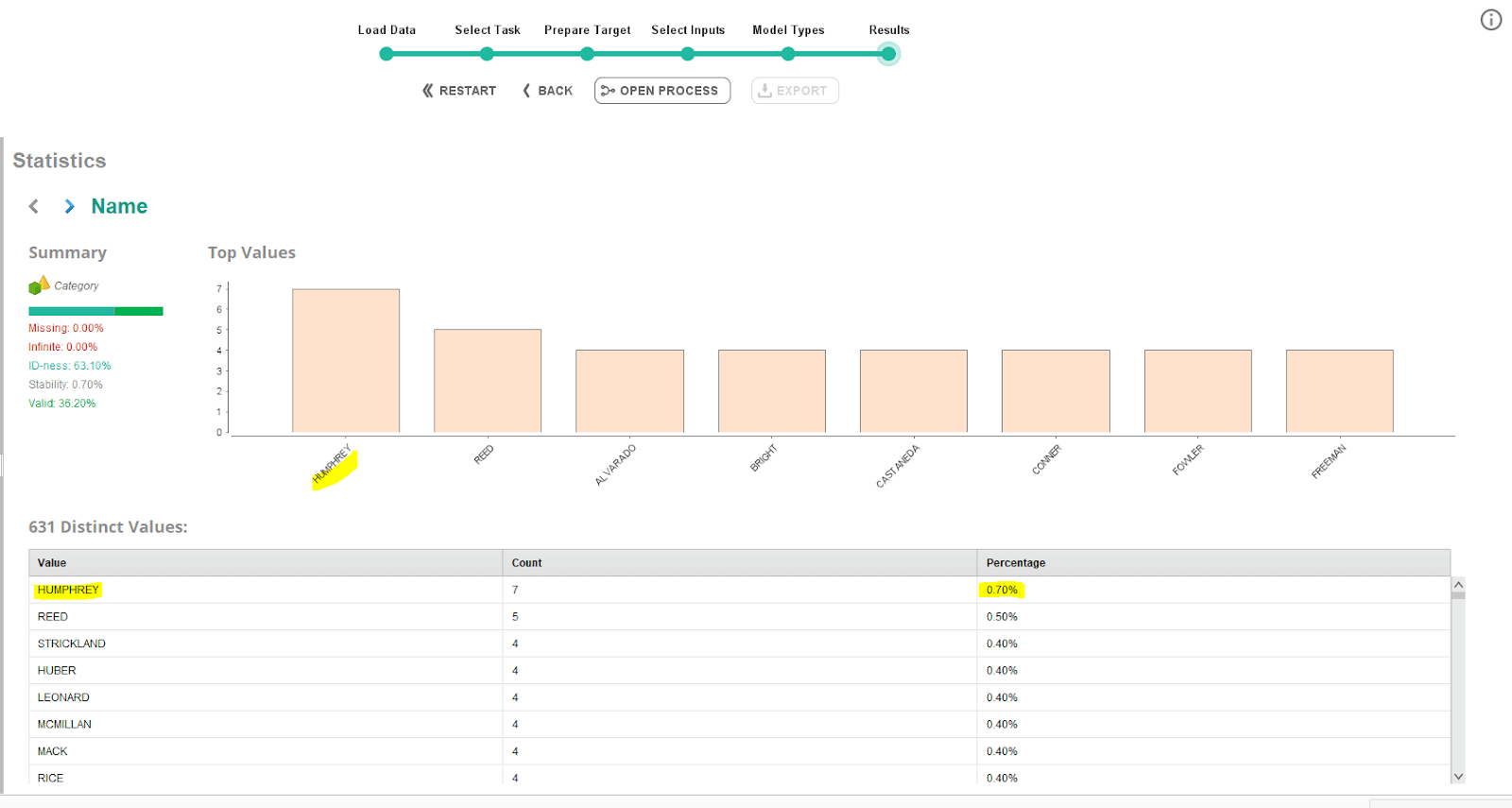The height and width of the screenshot is (808, 1512).
Task: Click the Results step marker
Action: click(x=888, y=54)
